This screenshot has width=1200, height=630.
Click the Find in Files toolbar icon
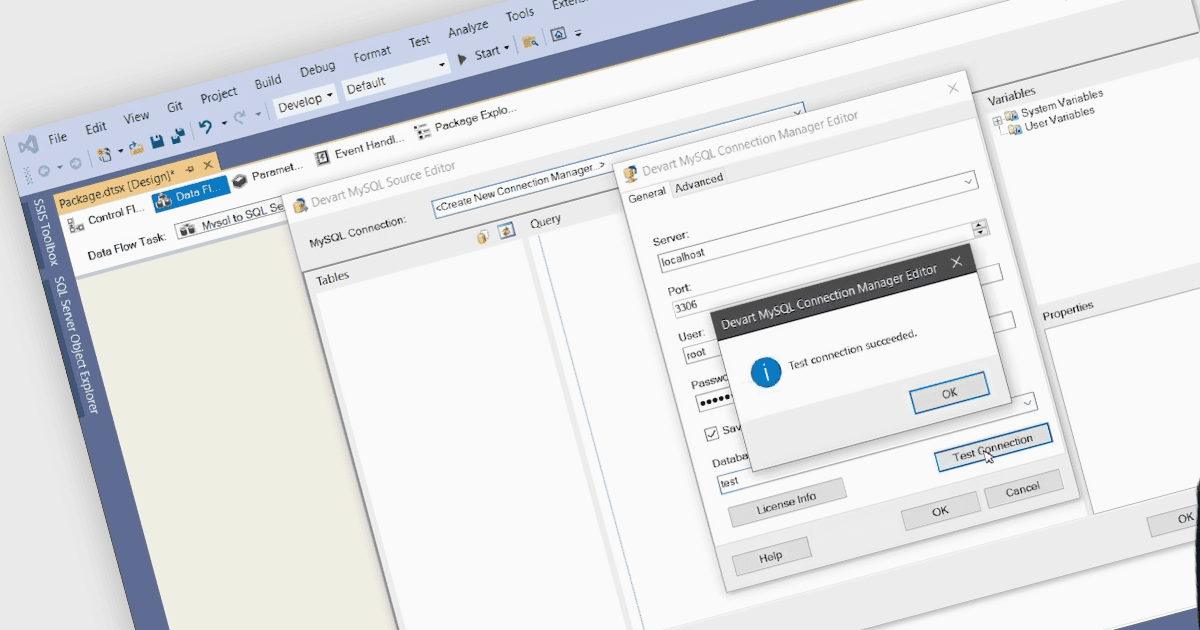[x=530, y=41]
